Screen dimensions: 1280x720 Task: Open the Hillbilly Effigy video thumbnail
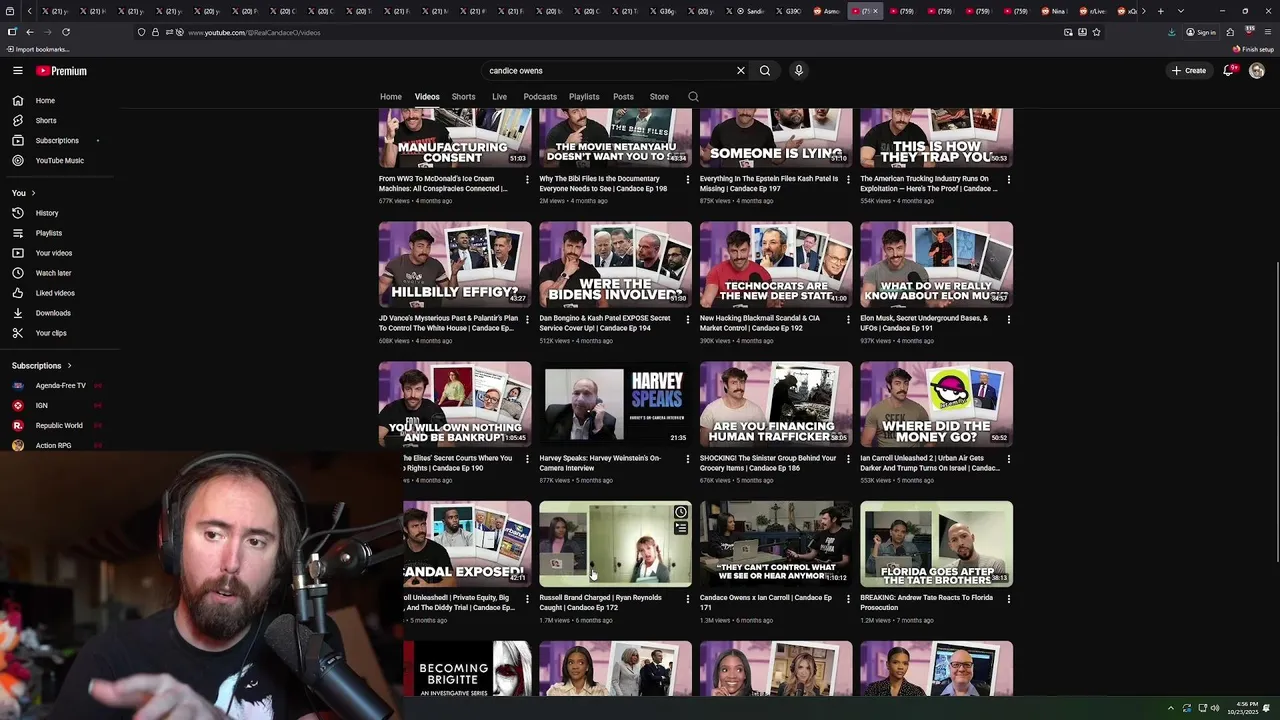(455, 264)
